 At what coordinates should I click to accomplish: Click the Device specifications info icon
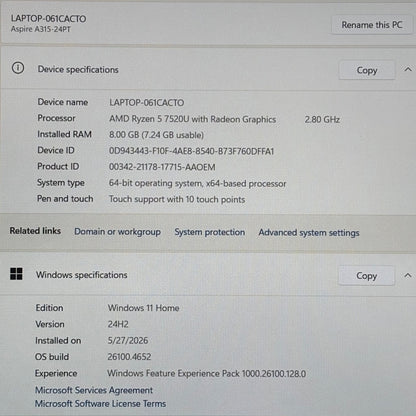18,68
